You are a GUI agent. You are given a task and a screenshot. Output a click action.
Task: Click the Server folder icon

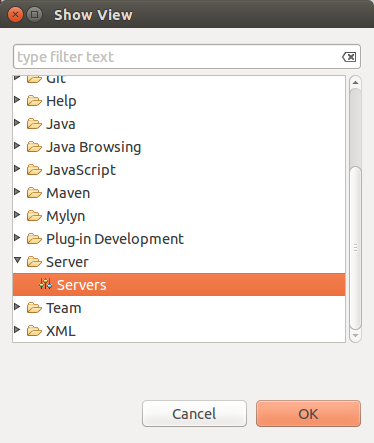[x=34, y=261]
